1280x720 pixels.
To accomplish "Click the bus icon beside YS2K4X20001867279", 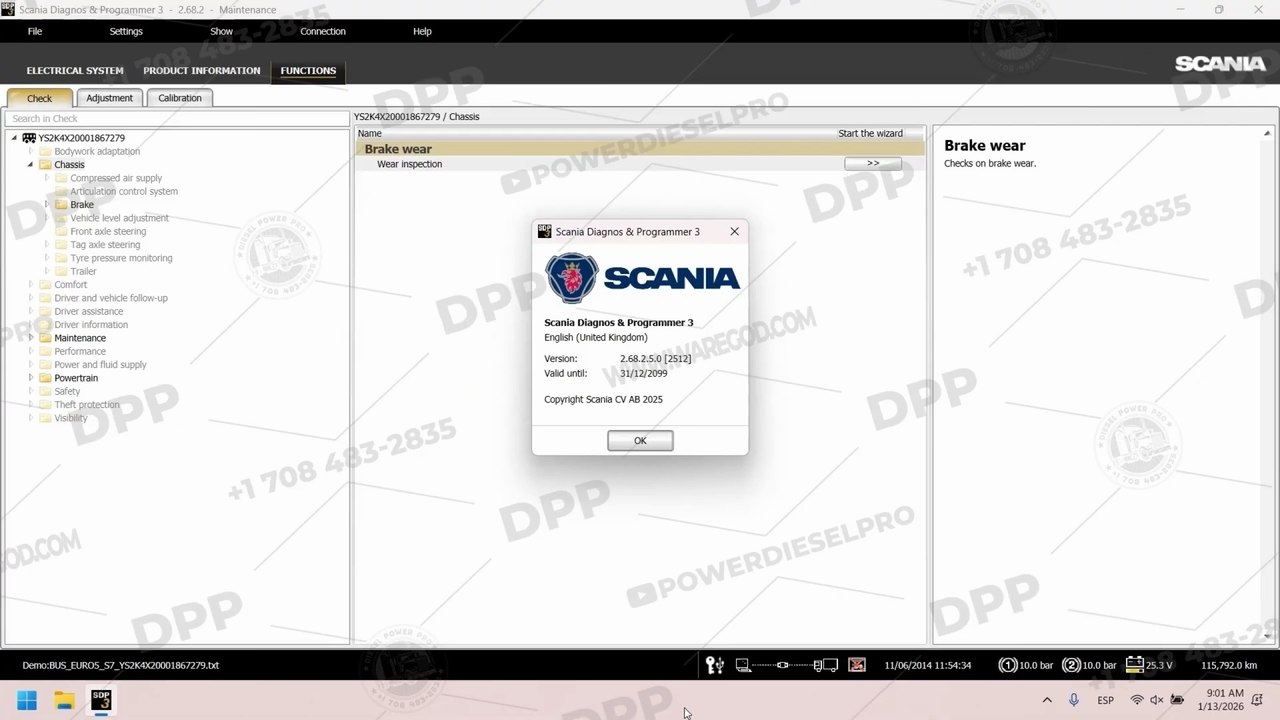I will click(29, 138).
